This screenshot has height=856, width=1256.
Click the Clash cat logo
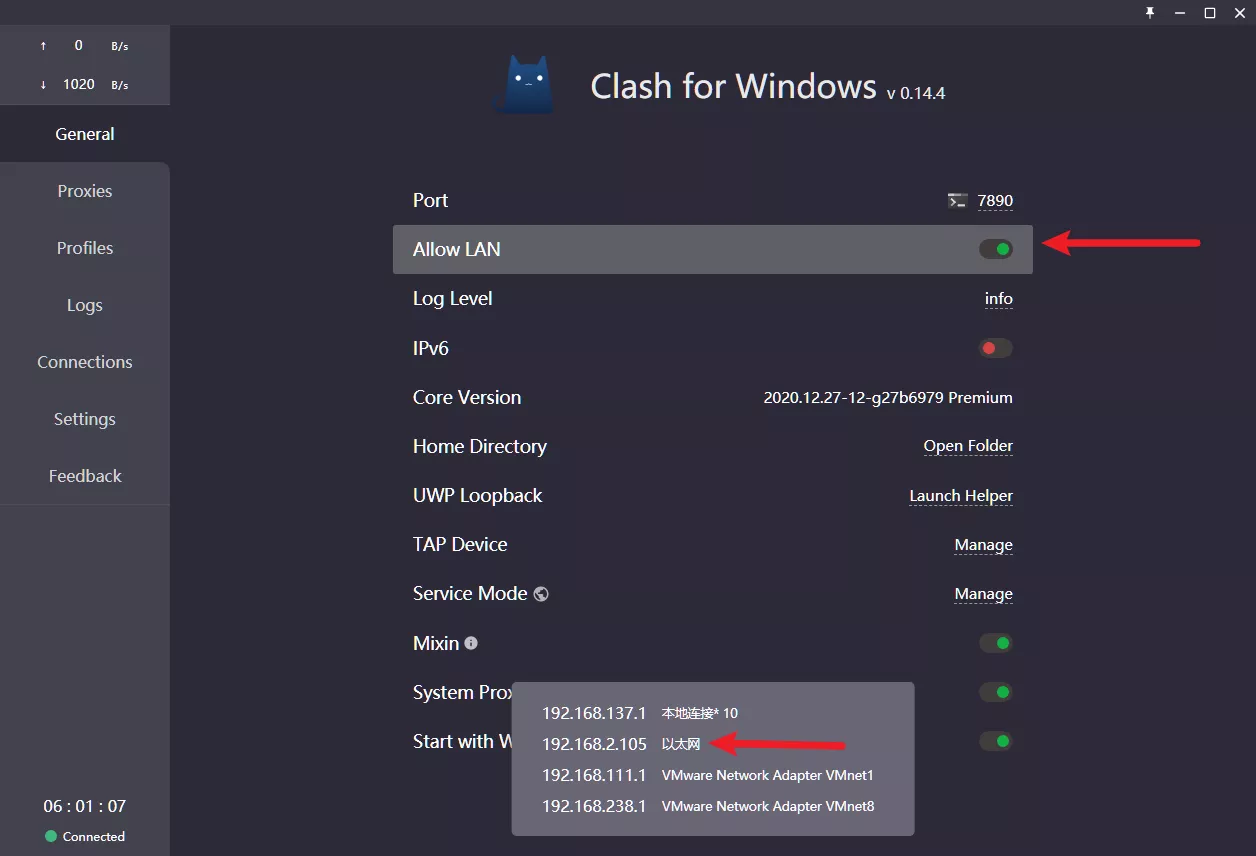[523, 83]
